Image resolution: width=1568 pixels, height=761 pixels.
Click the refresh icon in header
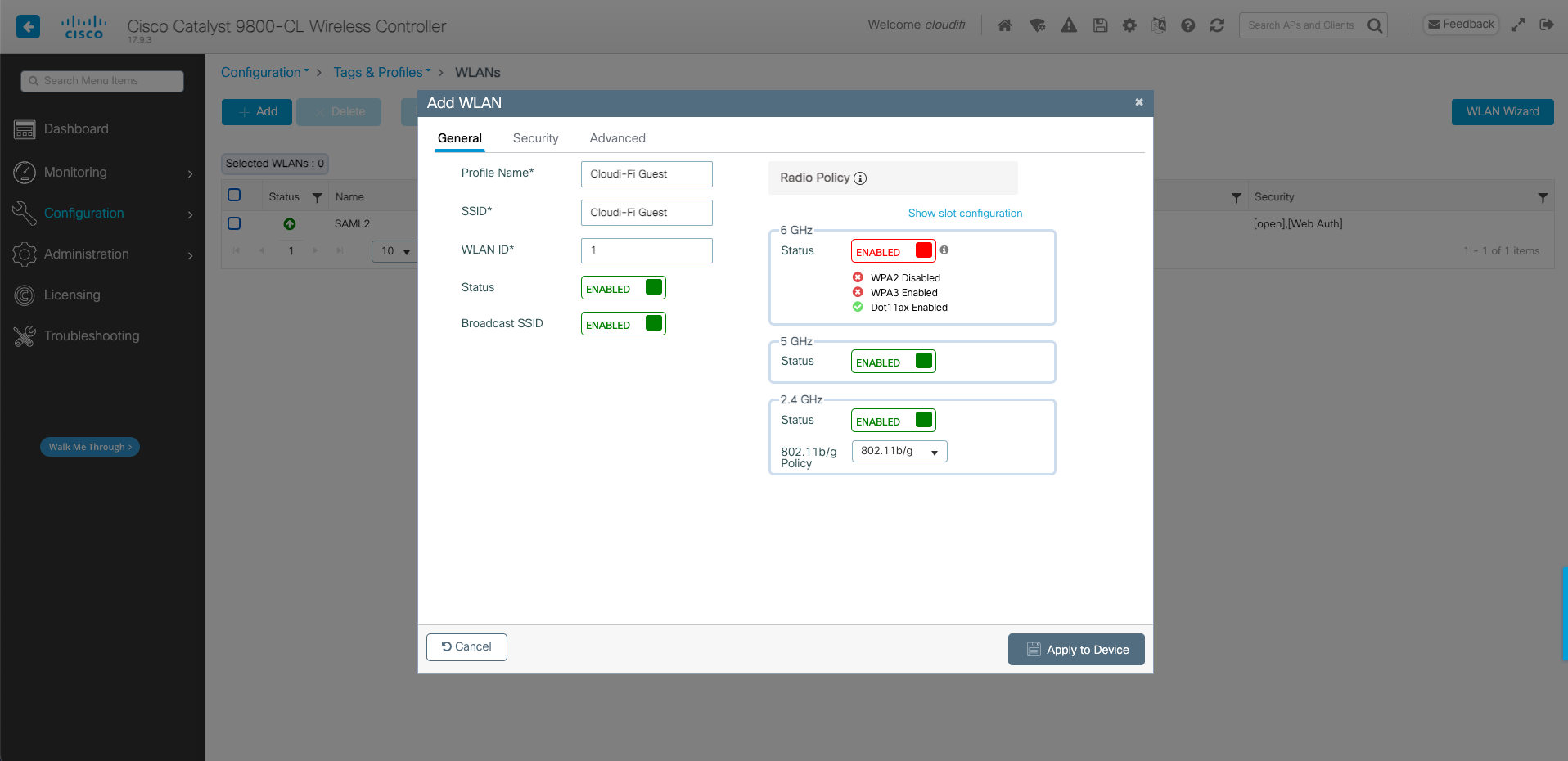click(x=1217, y=25)
